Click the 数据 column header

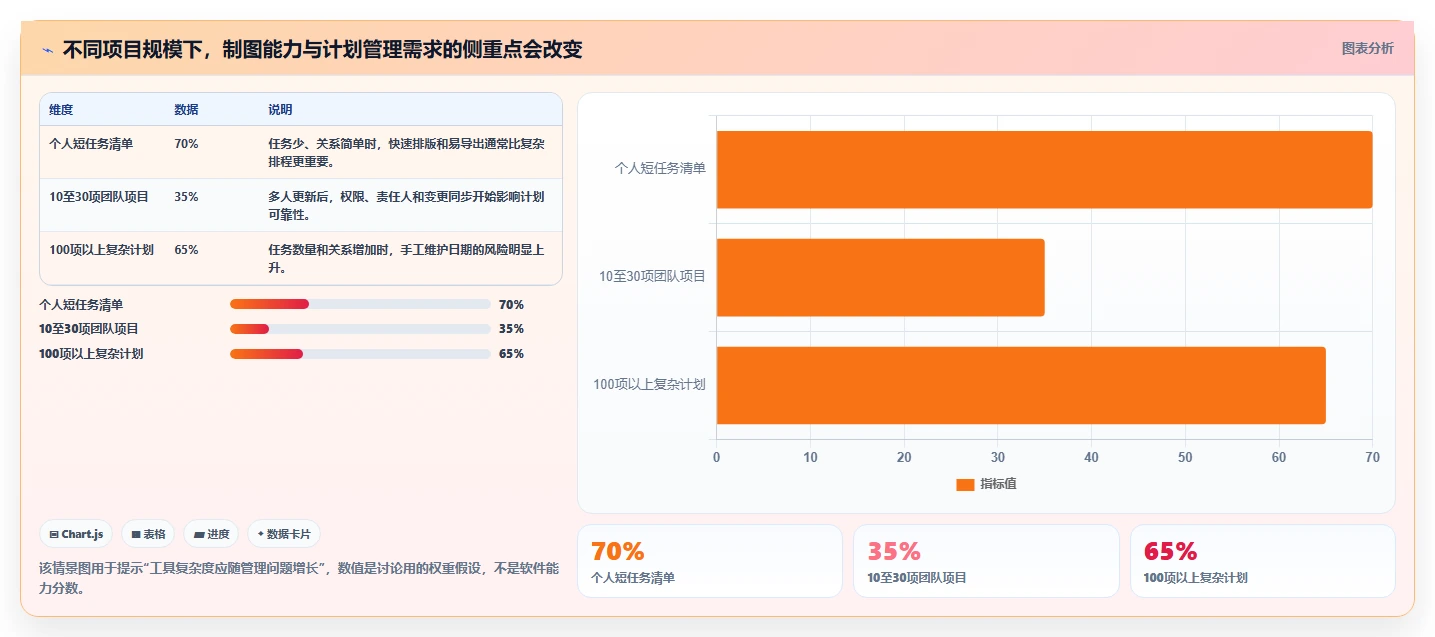click(186, 109)
